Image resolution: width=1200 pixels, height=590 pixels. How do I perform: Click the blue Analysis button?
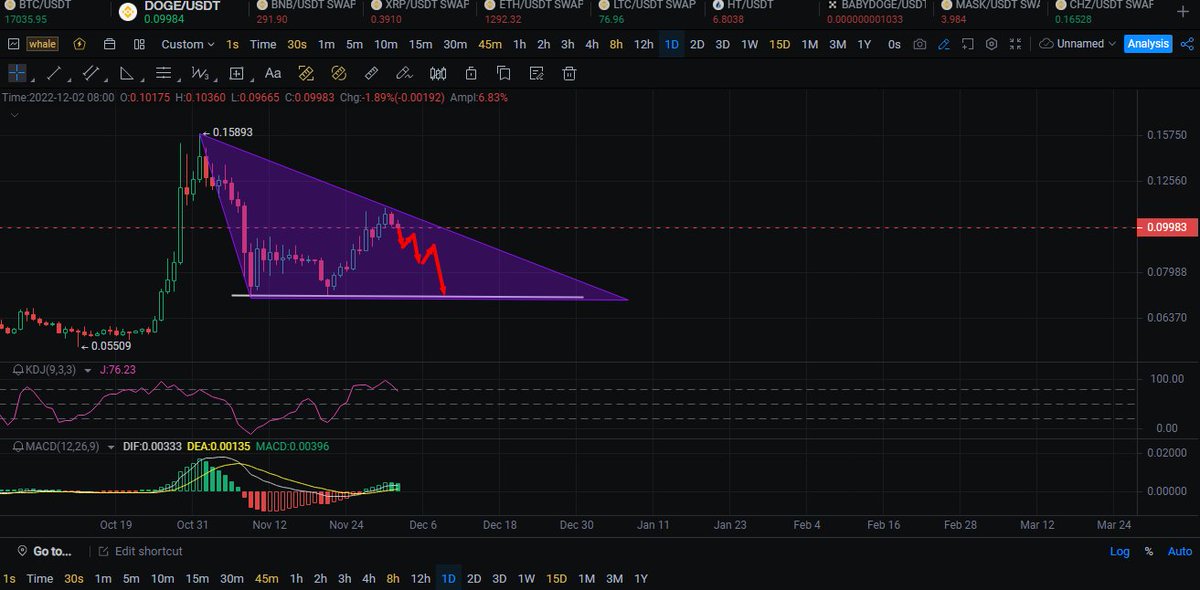tap(1148, 44)
